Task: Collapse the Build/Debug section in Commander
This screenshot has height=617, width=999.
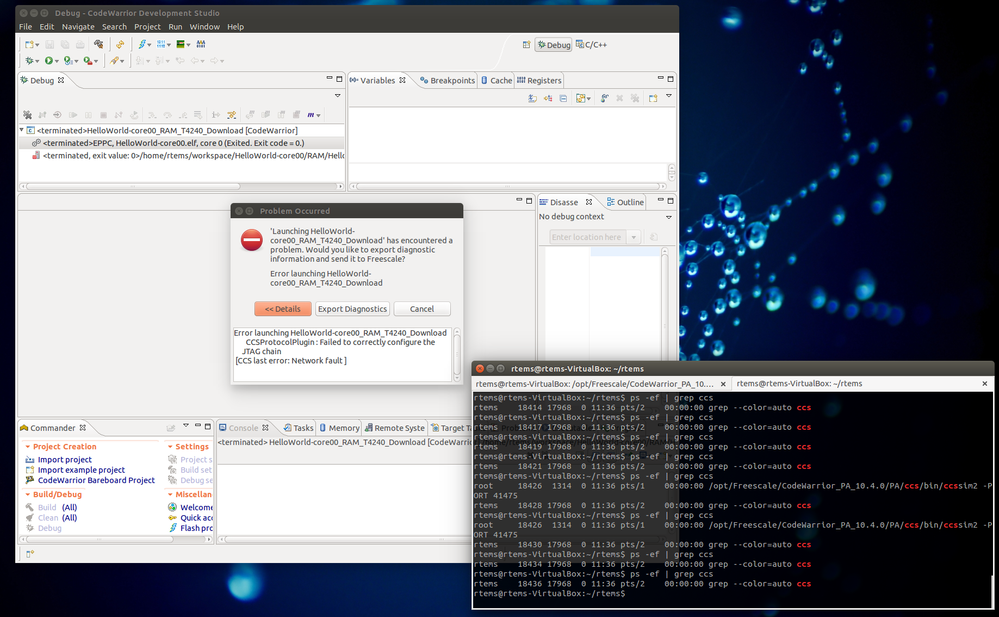Action: click(x=27, y=495)
